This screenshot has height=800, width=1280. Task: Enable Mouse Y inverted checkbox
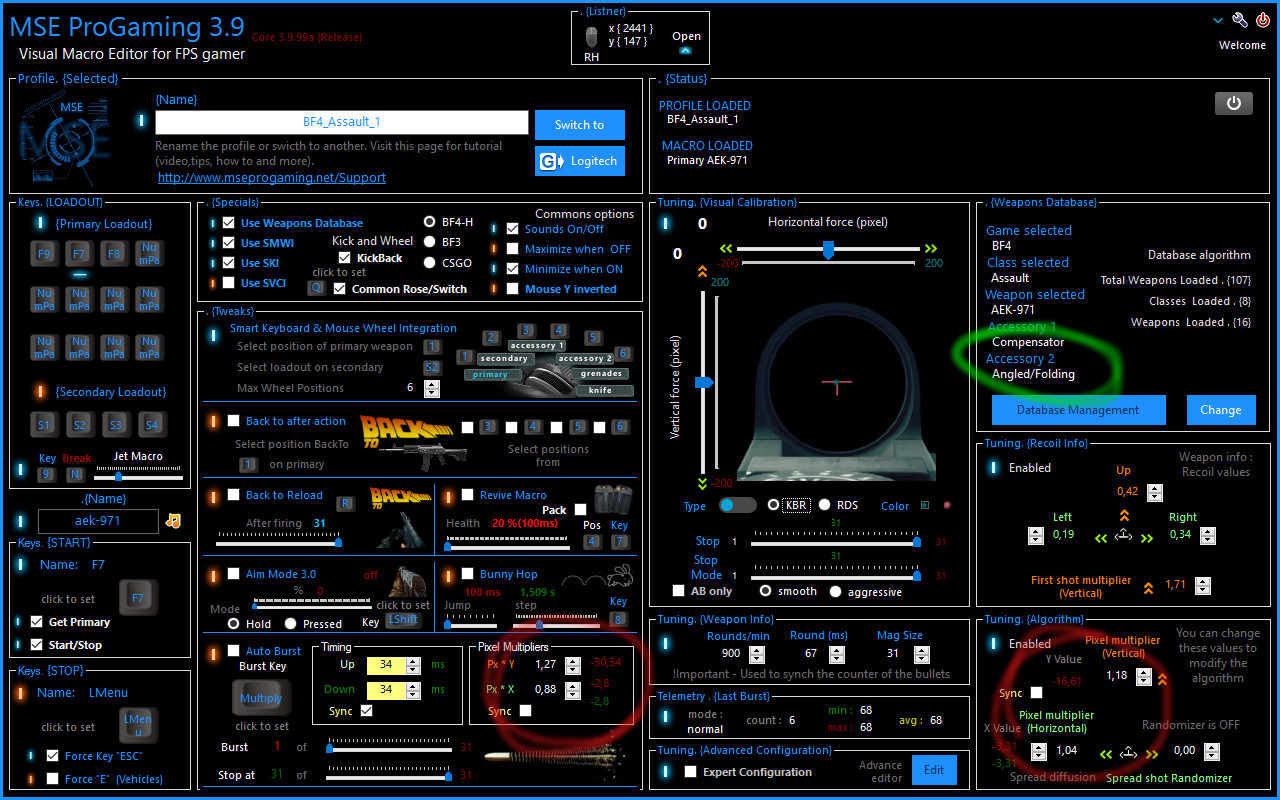[x=512, y=289]
